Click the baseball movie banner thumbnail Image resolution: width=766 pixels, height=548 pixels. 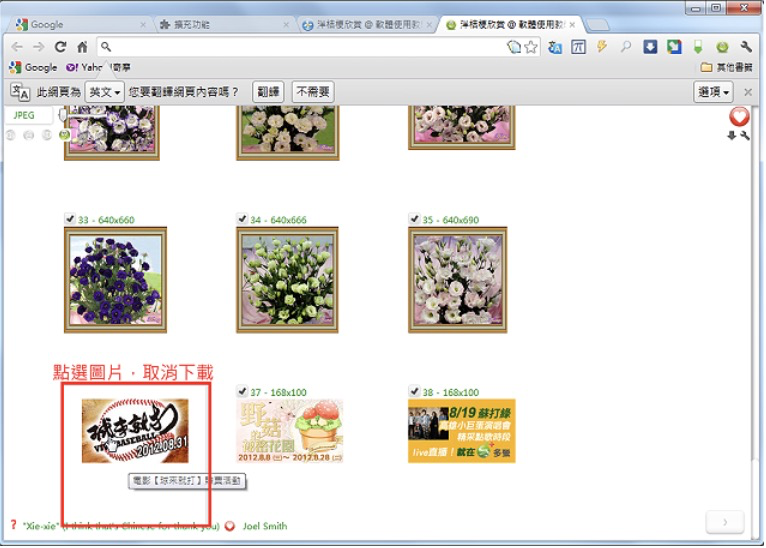tap(134, 431)
